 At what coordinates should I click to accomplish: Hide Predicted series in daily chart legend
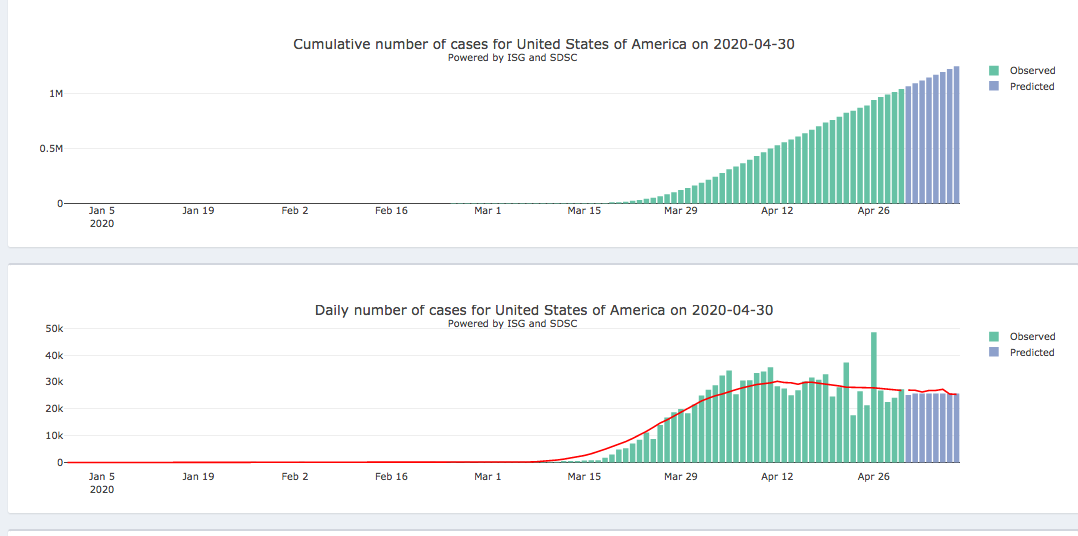coord(1032,353)
